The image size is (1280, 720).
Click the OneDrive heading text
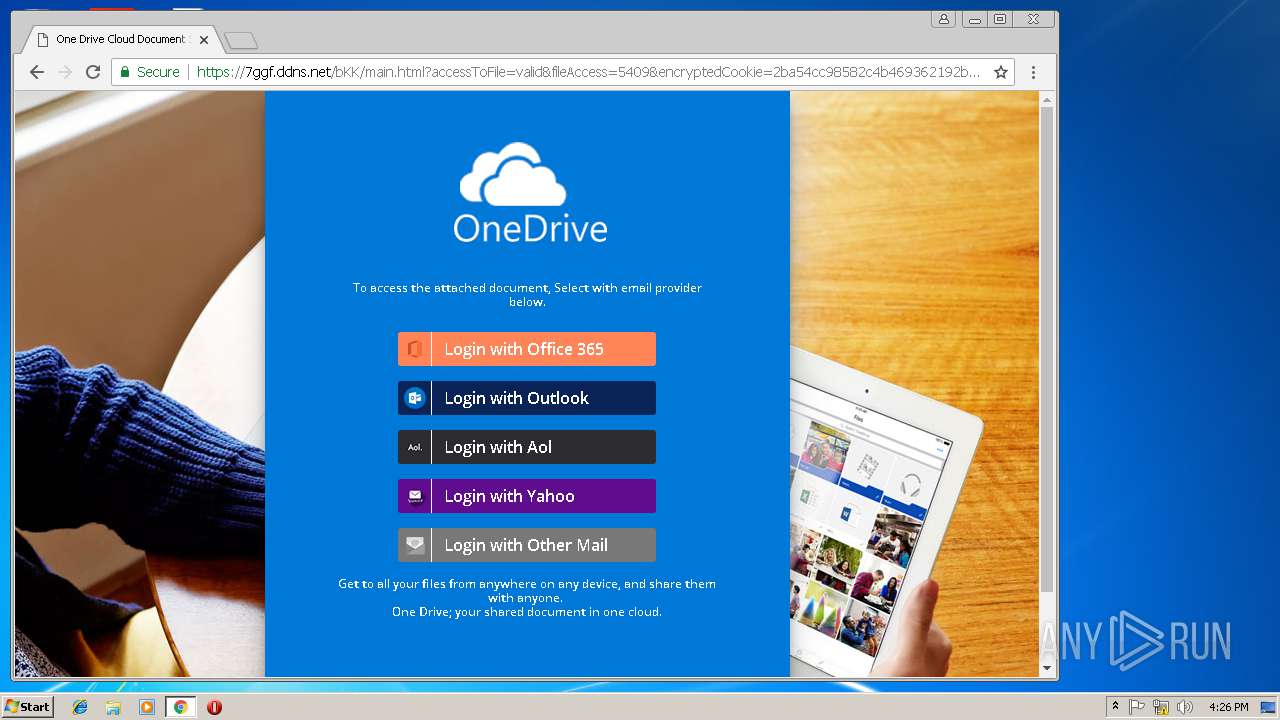pyautogui.click(x=530, y=229)
